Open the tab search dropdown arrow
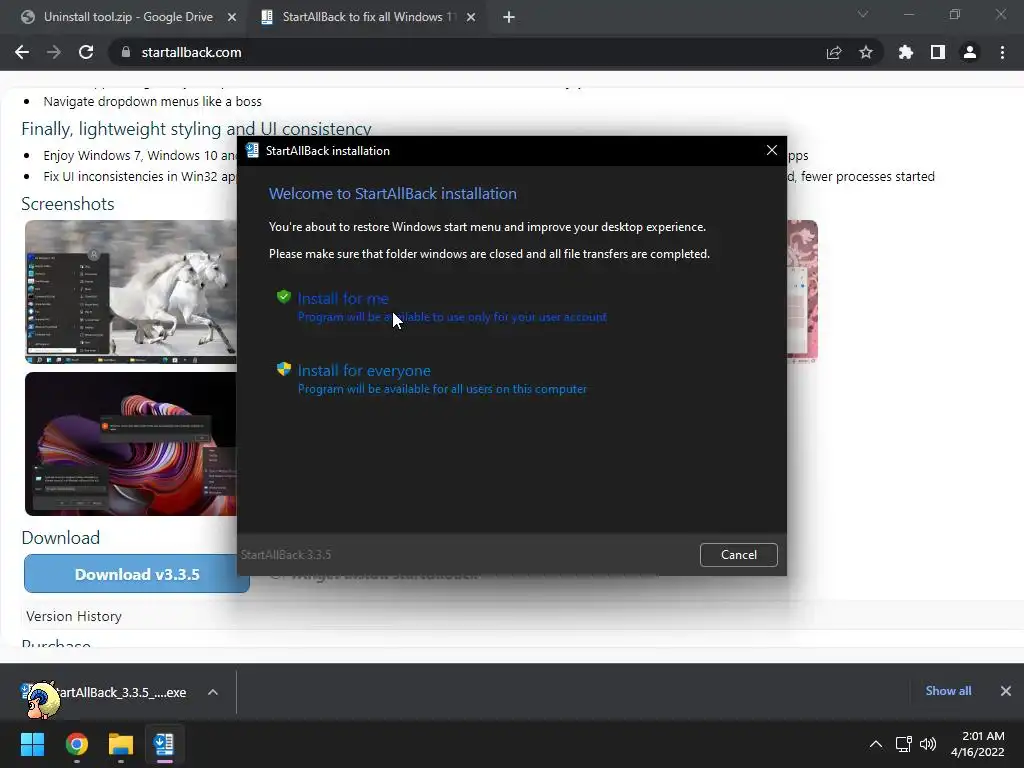1024x768 pixels. pyautogui.click(x=863, y=14)
